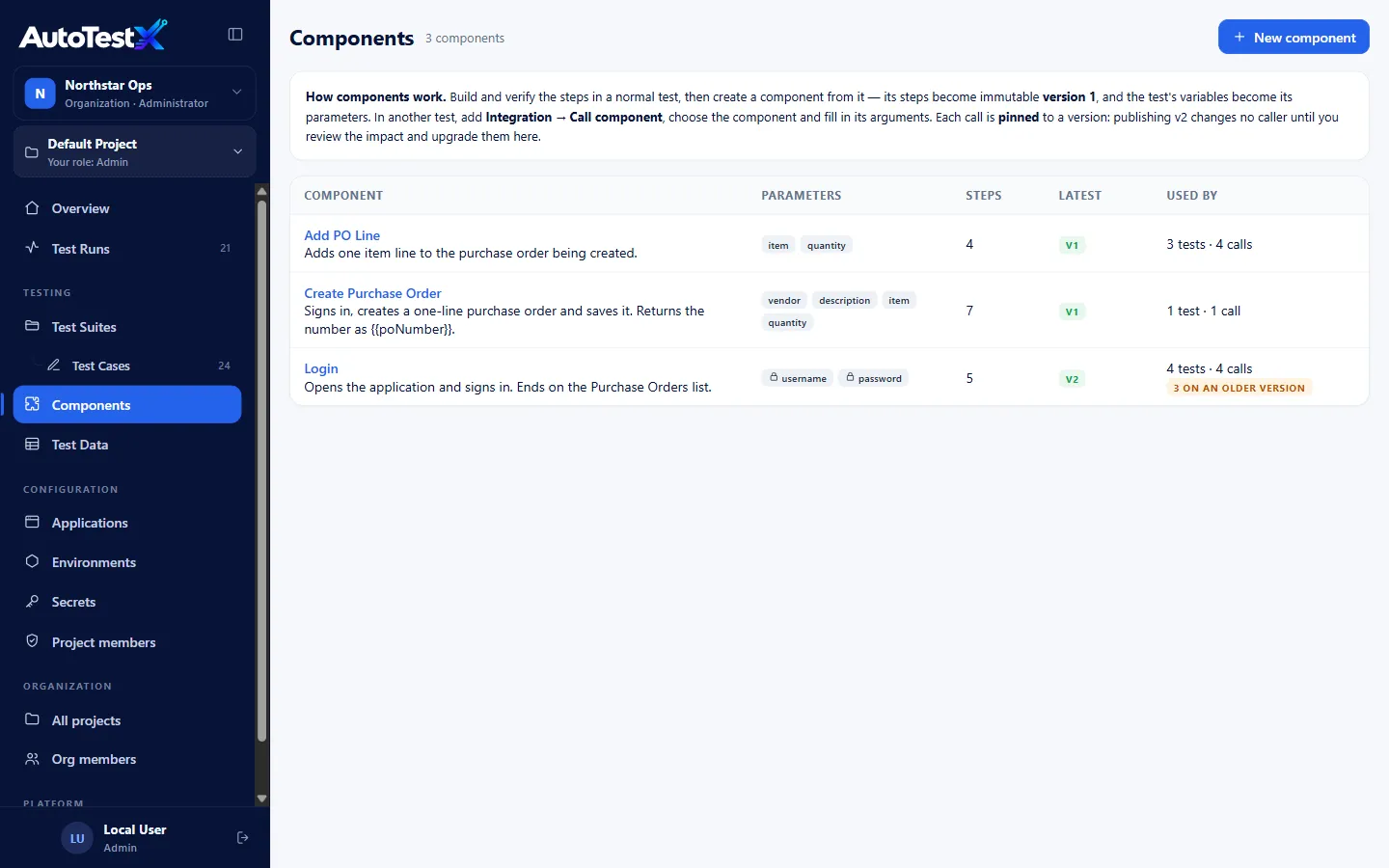Viewport: 1389px width, 868px height.
Task: Collapse sidebar with the panel toggle icon
Action: (235, 35)
